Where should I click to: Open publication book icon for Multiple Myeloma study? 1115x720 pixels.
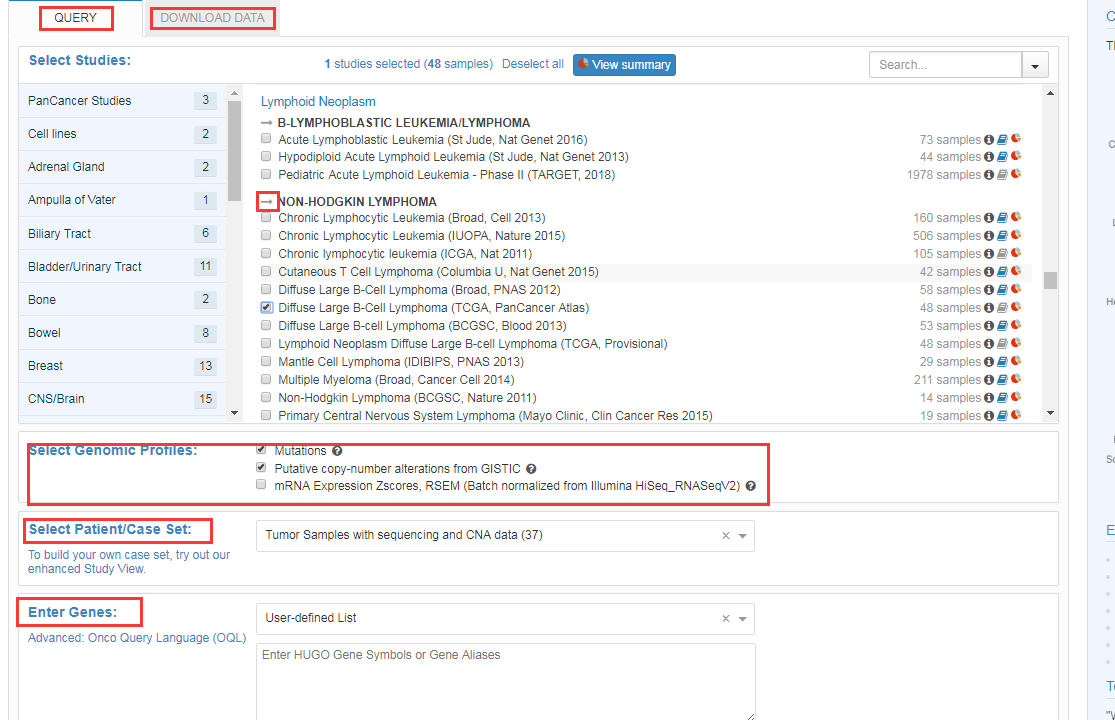pos(1002,380)
